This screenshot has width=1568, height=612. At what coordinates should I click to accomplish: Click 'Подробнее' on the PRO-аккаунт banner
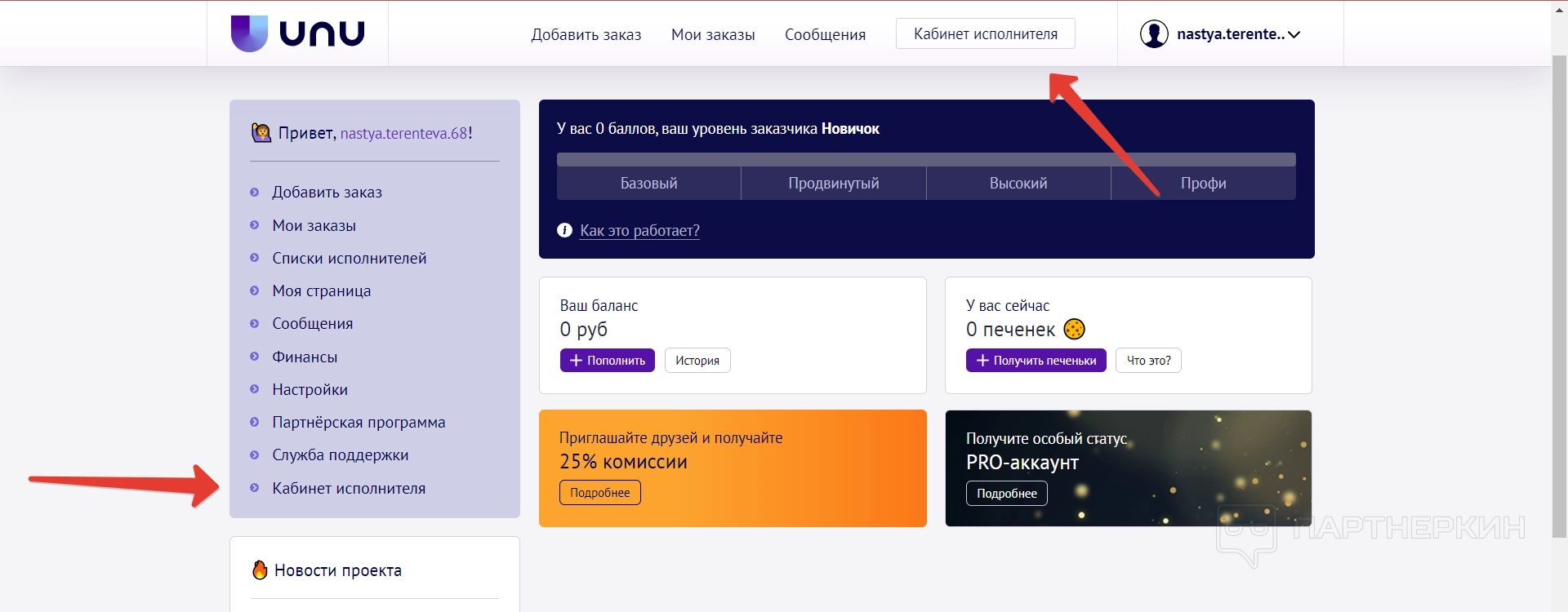tap(1006, 493)
